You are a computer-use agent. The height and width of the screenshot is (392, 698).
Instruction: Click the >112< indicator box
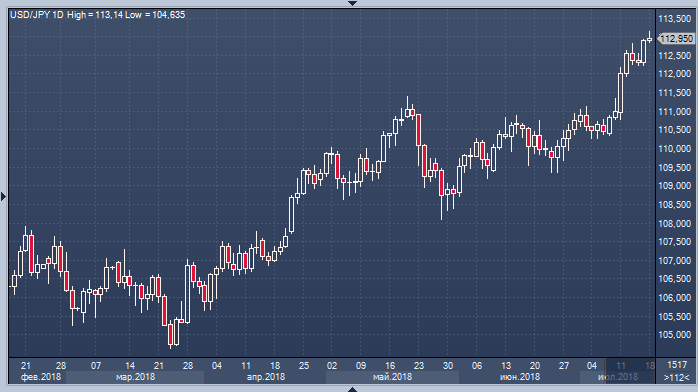677,377
